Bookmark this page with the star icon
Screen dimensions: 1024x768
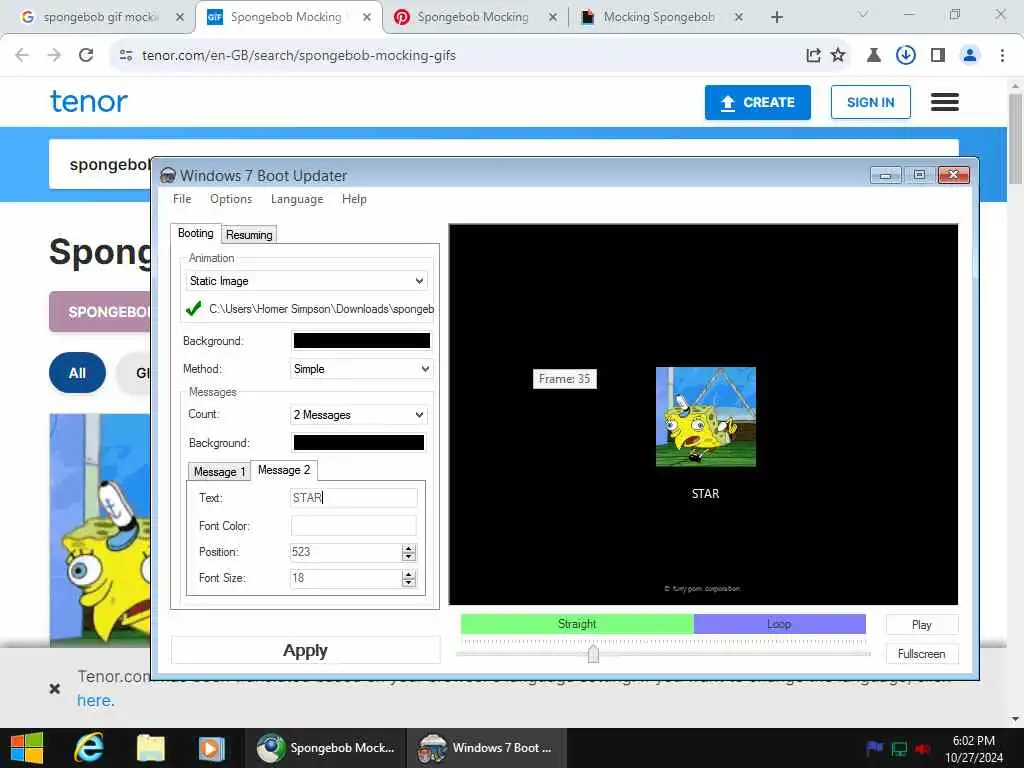coord(838,56)
